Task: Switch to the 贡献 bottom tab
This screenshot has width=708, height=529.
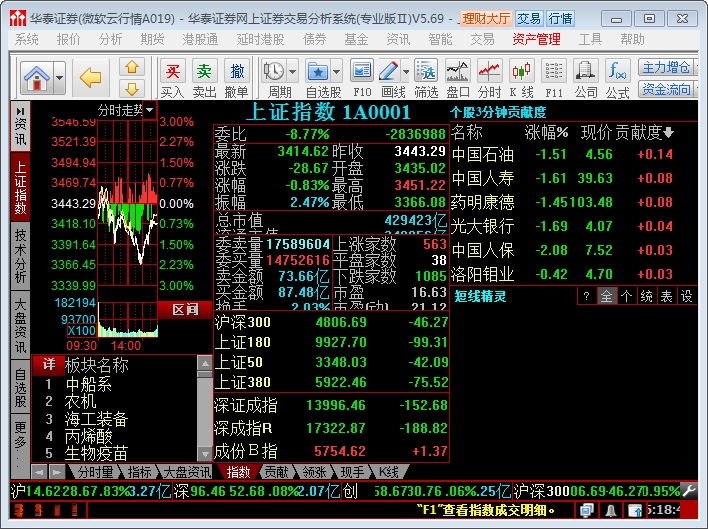Action: coord(276,472)
